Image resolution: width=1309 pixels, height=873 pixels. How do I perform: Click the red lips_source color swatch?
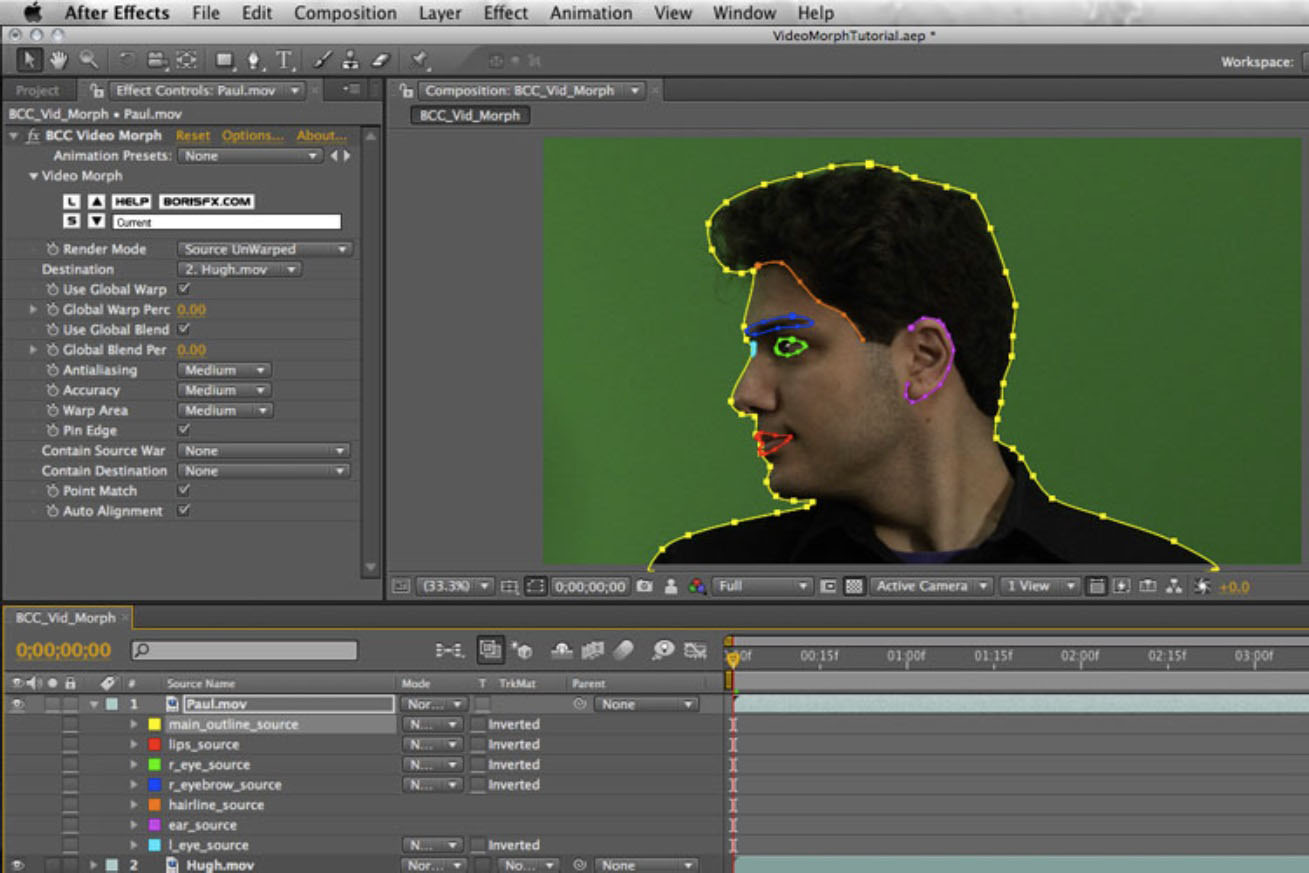click(x=154, y=744)
